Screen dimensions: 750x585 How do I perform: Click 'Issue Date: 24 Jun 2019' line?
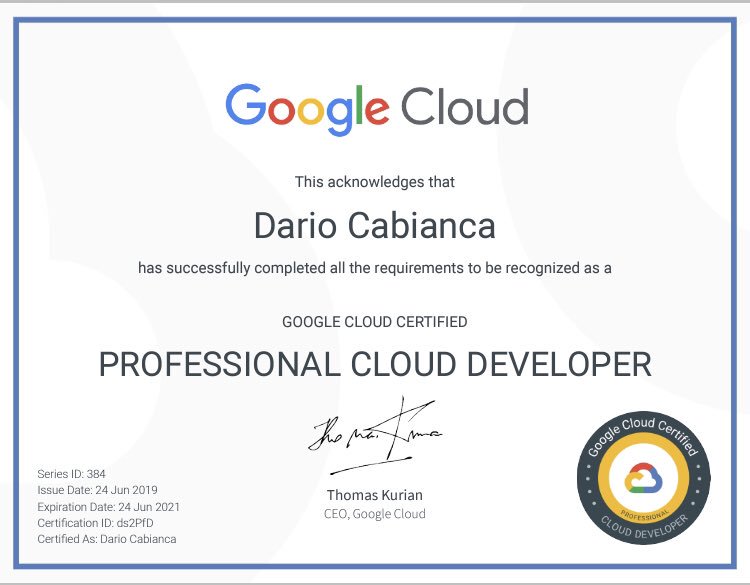click(x=97, y=490)
